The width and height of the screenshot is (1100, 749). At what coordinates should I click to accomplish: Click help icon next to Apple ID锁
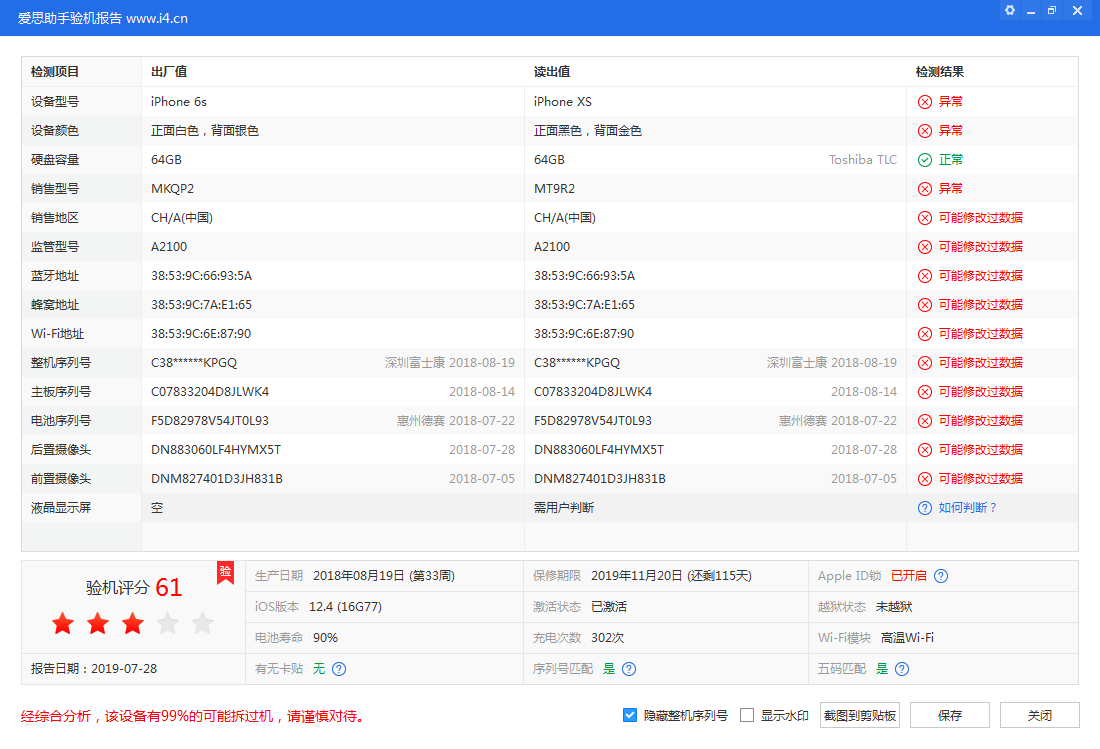tap(941, 576)
